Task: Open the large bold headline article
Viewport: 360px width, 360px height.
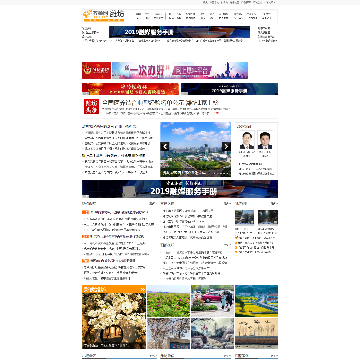Action: pos(161,103)
